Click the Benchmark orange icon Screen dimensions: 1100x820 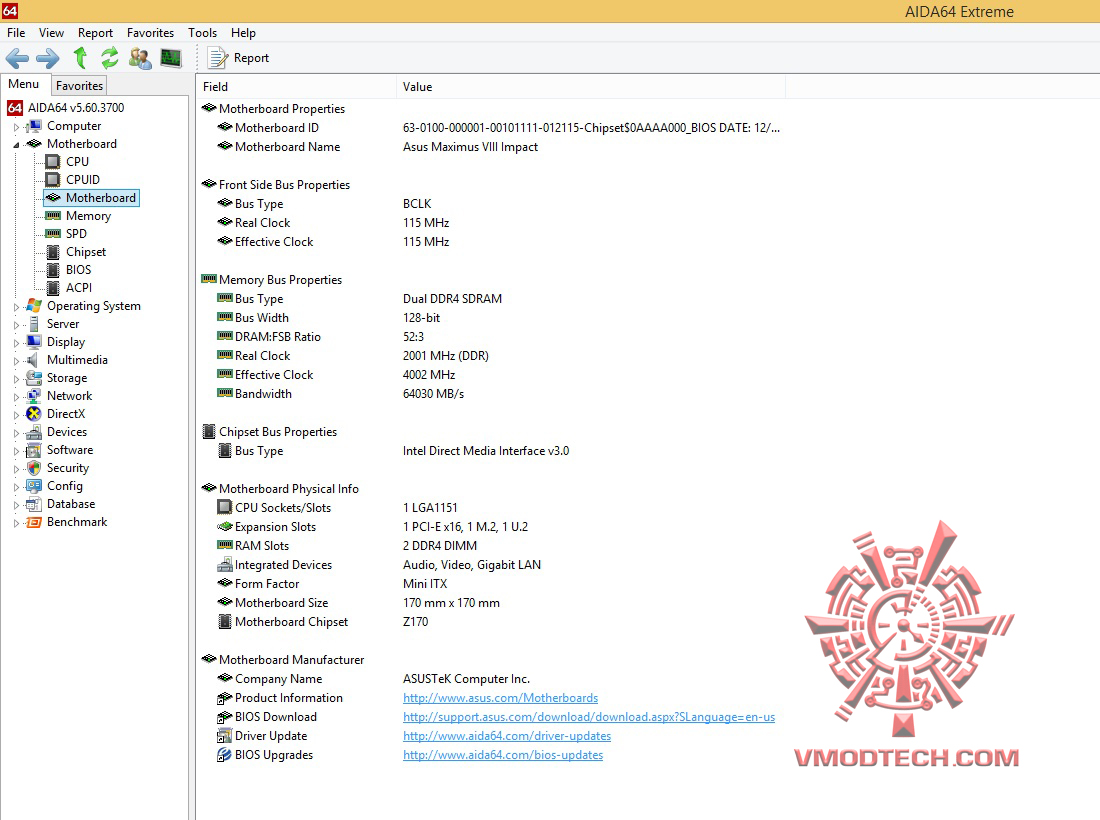(x=34, y=523)
